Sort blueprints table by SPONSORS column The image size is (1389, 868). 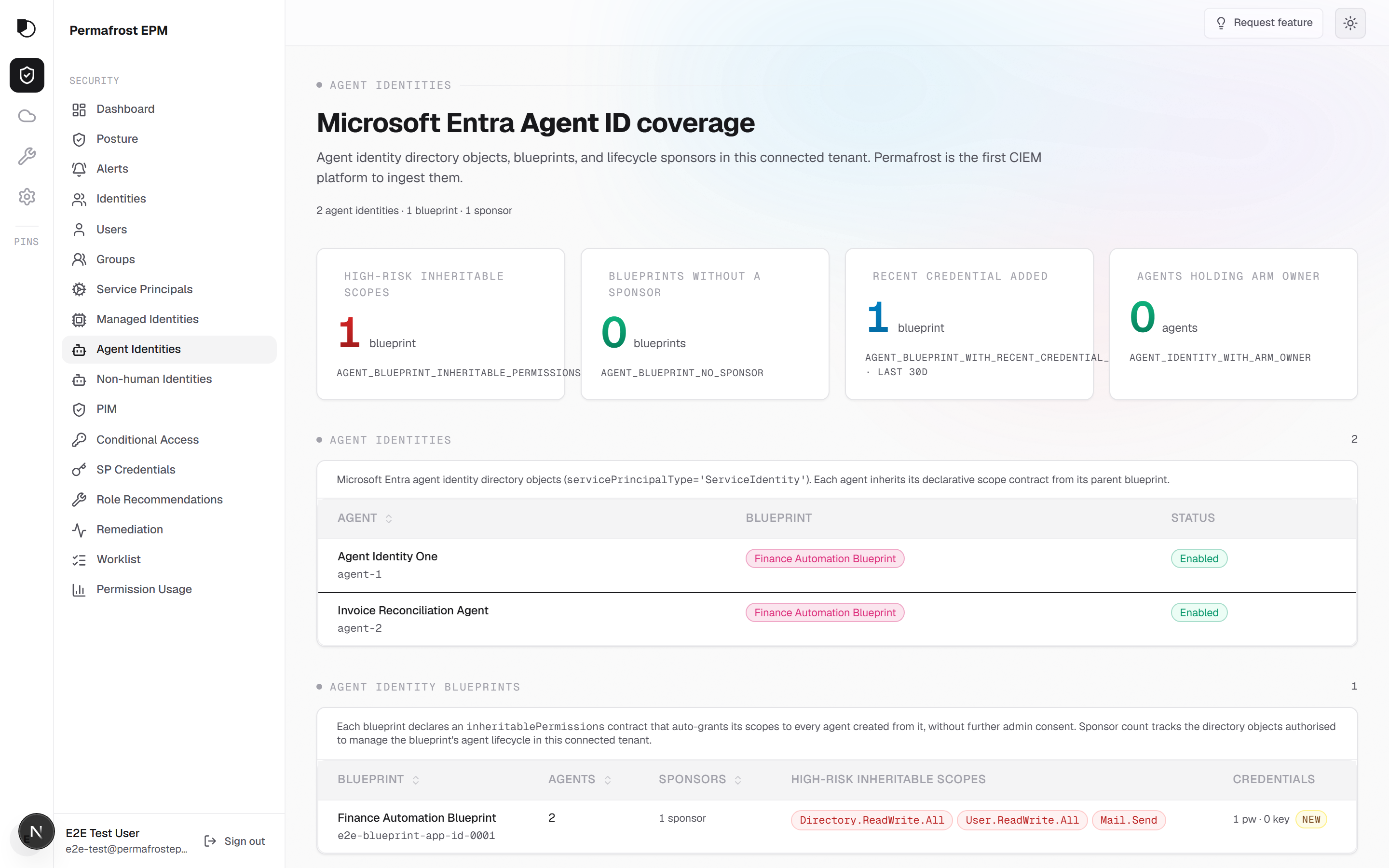(700, 780)
